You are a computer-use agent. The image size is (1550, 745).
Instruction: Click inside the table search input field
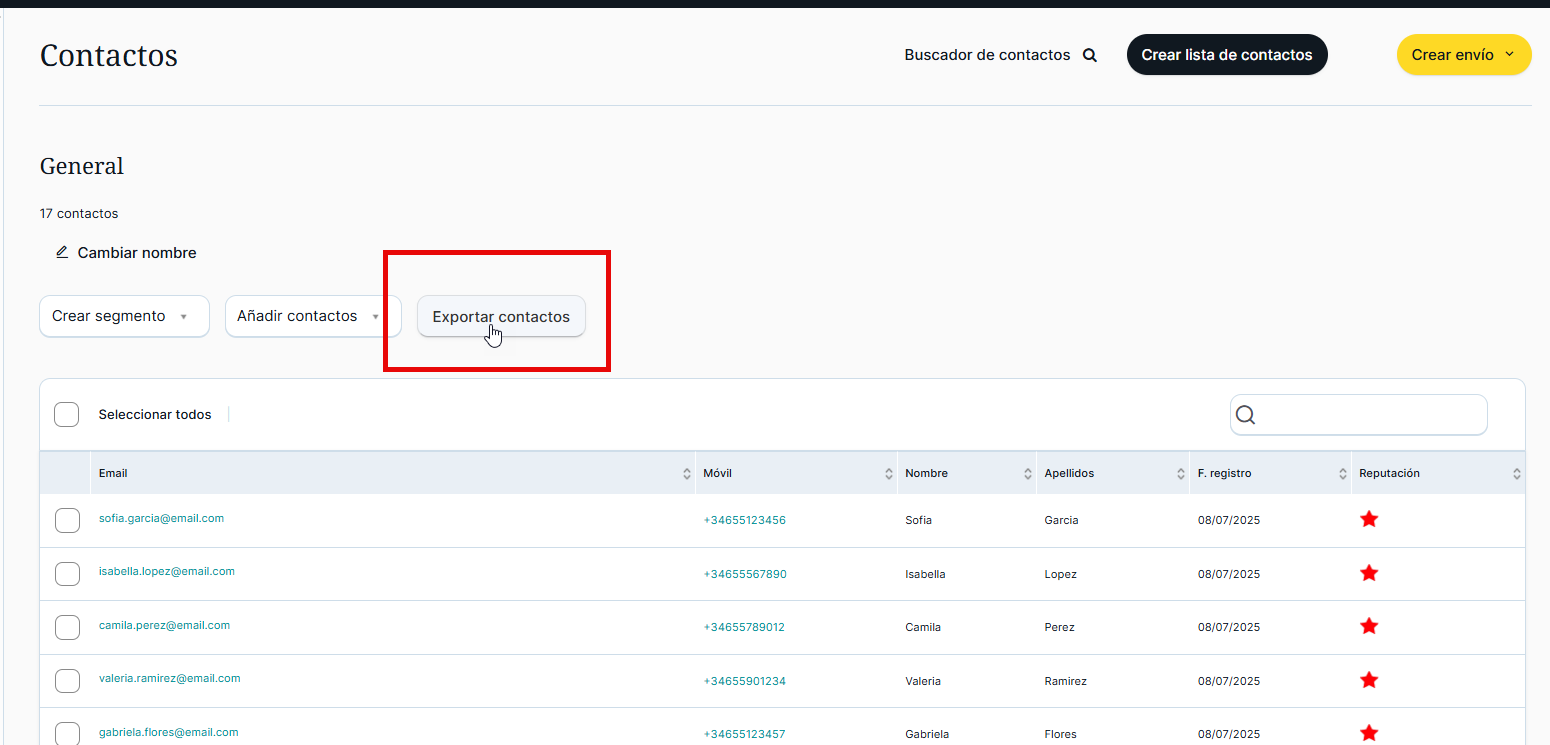(1370, 415)
